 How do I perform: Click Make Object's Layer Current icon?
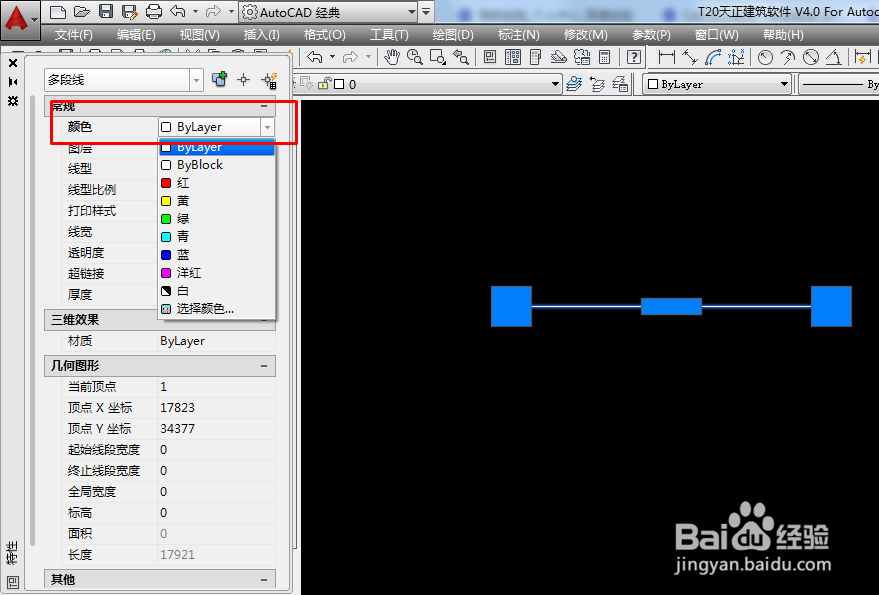pos(574,84)
